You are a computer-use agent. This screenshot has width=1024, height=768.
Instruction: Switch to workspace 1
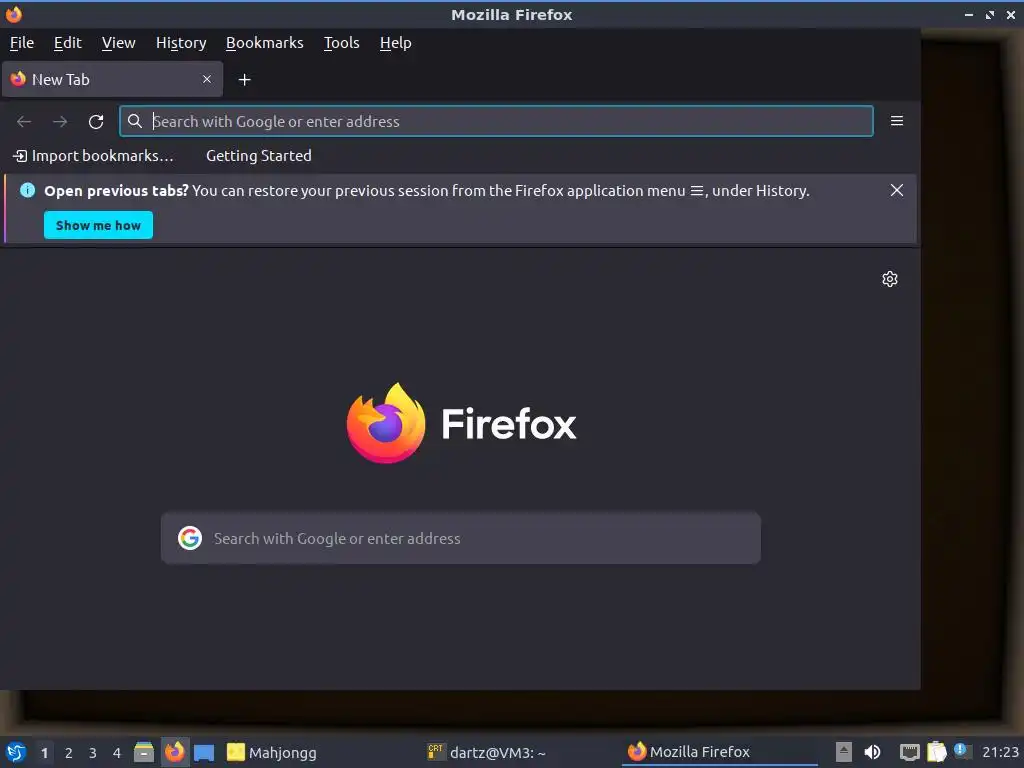(x=44, y=753)
